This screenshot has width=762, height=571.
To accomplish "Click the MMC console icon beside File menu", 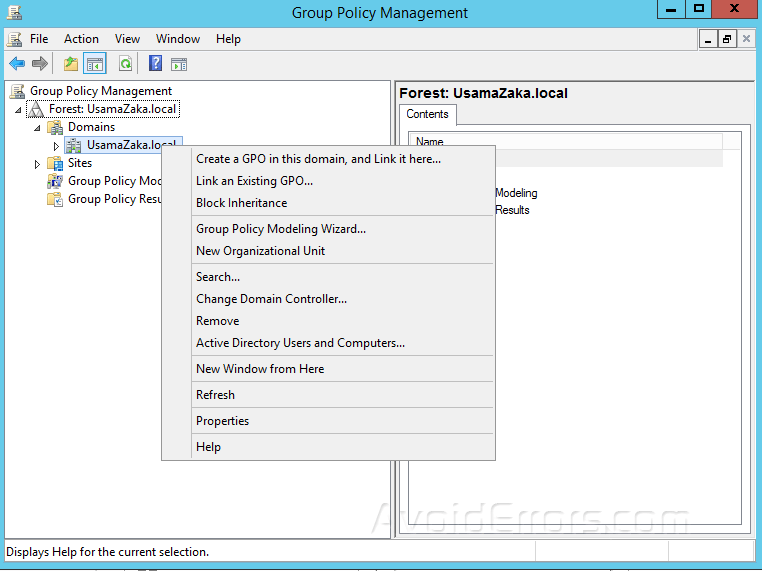I will (15, 39).
